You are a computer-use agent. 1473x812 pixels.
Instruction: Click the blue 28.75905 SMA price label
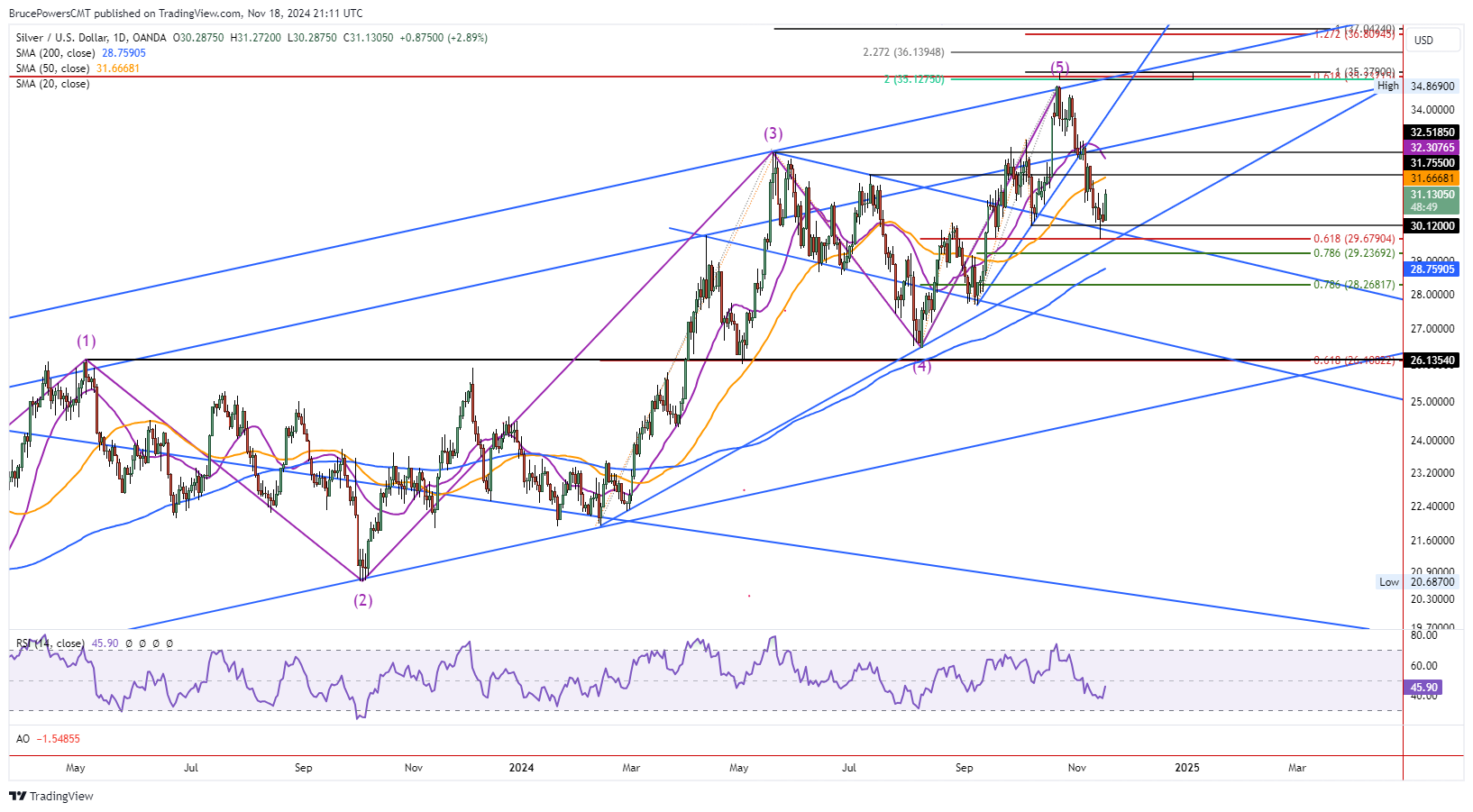(x=1432, y=269)
